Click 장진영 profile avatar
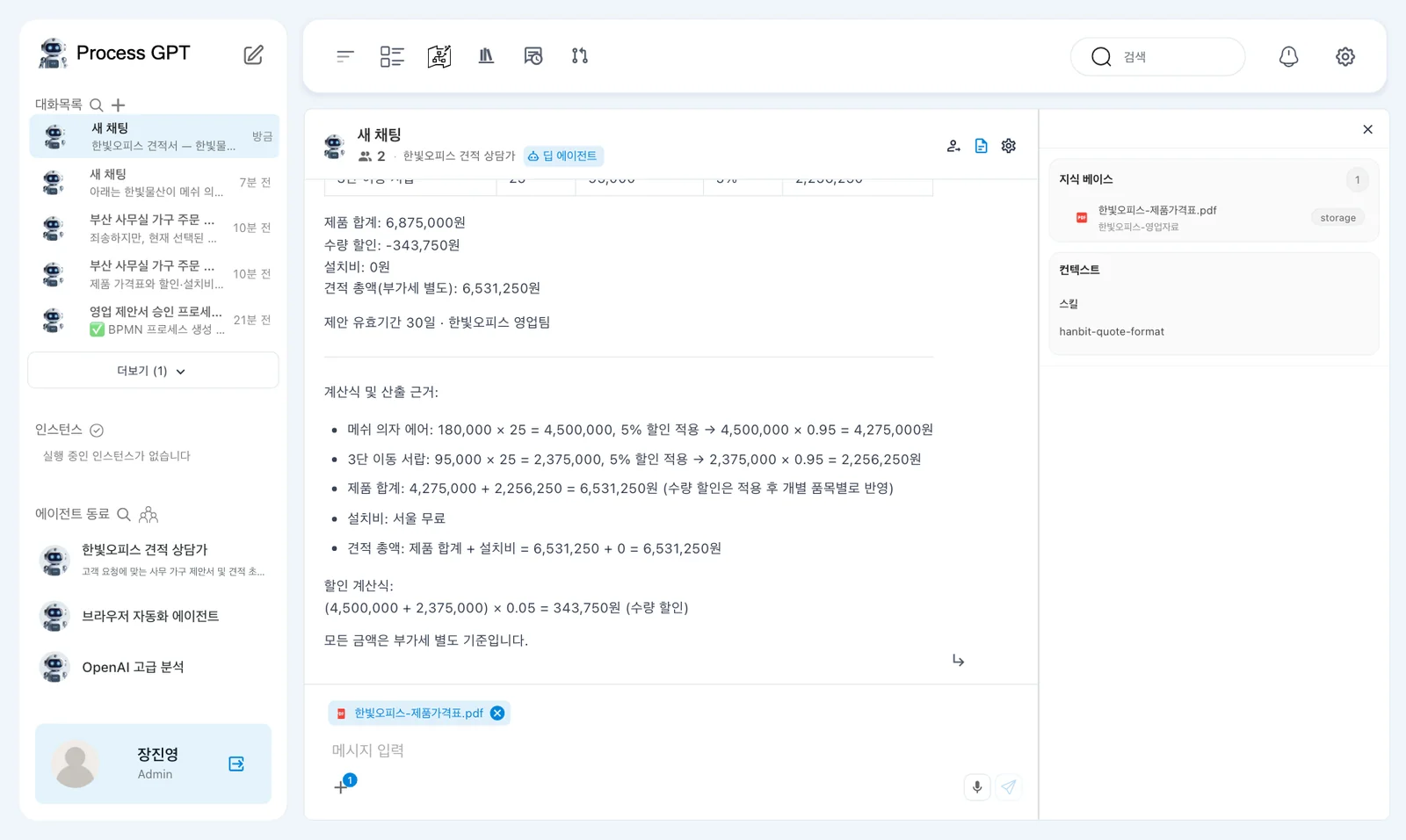This screenshot has height=840, width=1406. click(x=76, y=763)
